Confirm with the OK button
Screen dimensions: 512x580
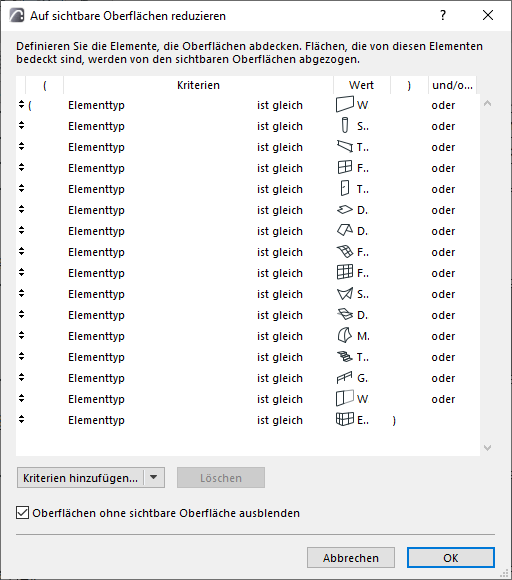pyautogui.click(x=451, y=557)
